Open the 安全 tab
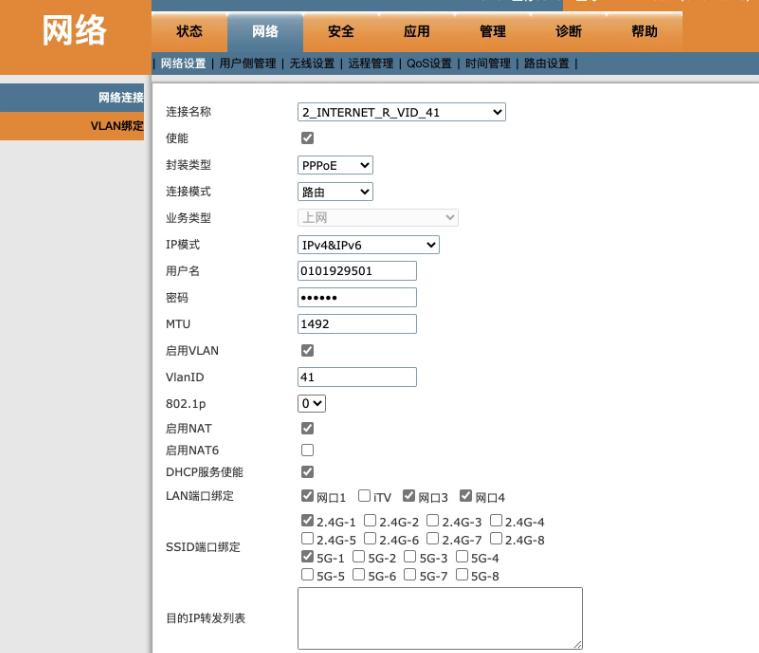Screen dimensions: 759x653 [x=341, y=32]
